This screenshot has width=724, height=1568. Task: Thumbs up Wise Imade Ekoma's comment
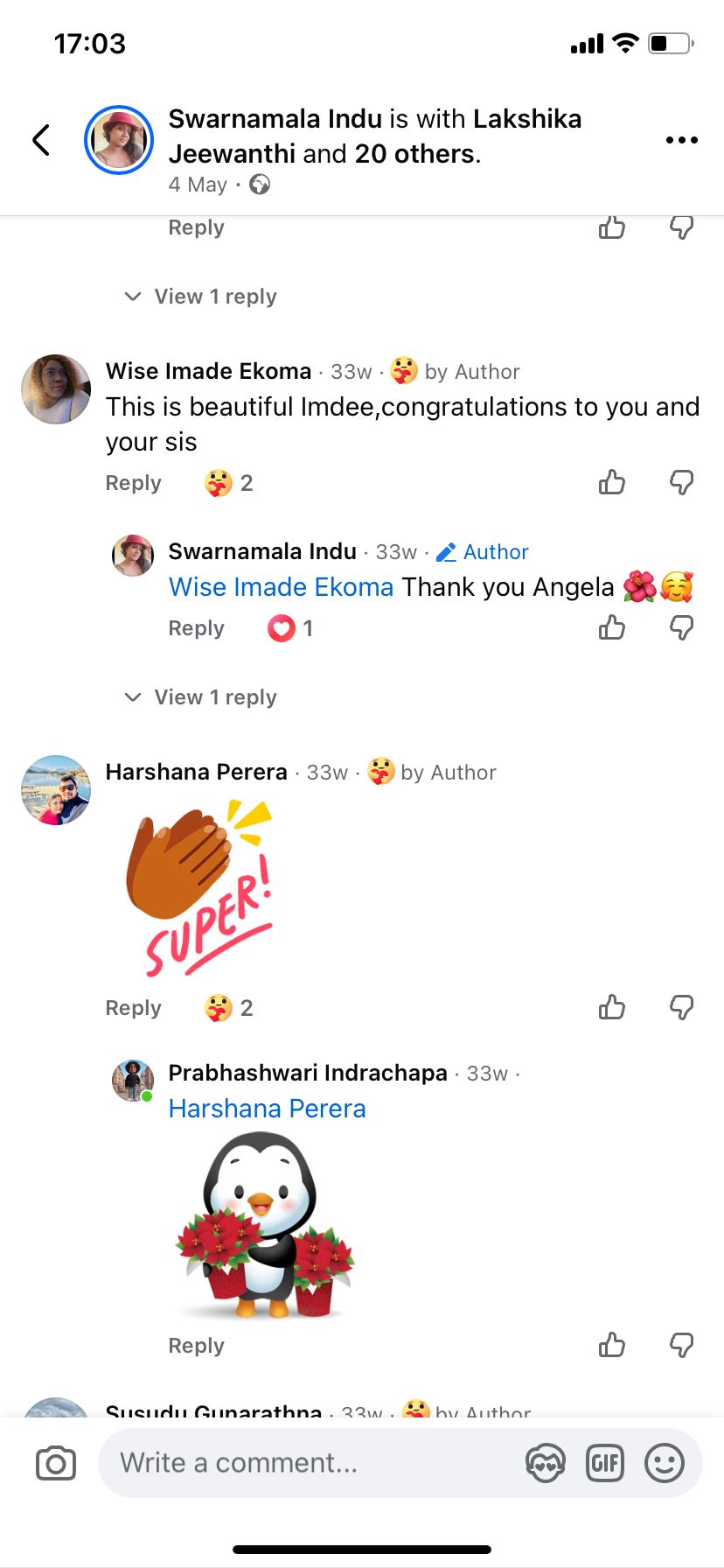[x=612, y=482]
